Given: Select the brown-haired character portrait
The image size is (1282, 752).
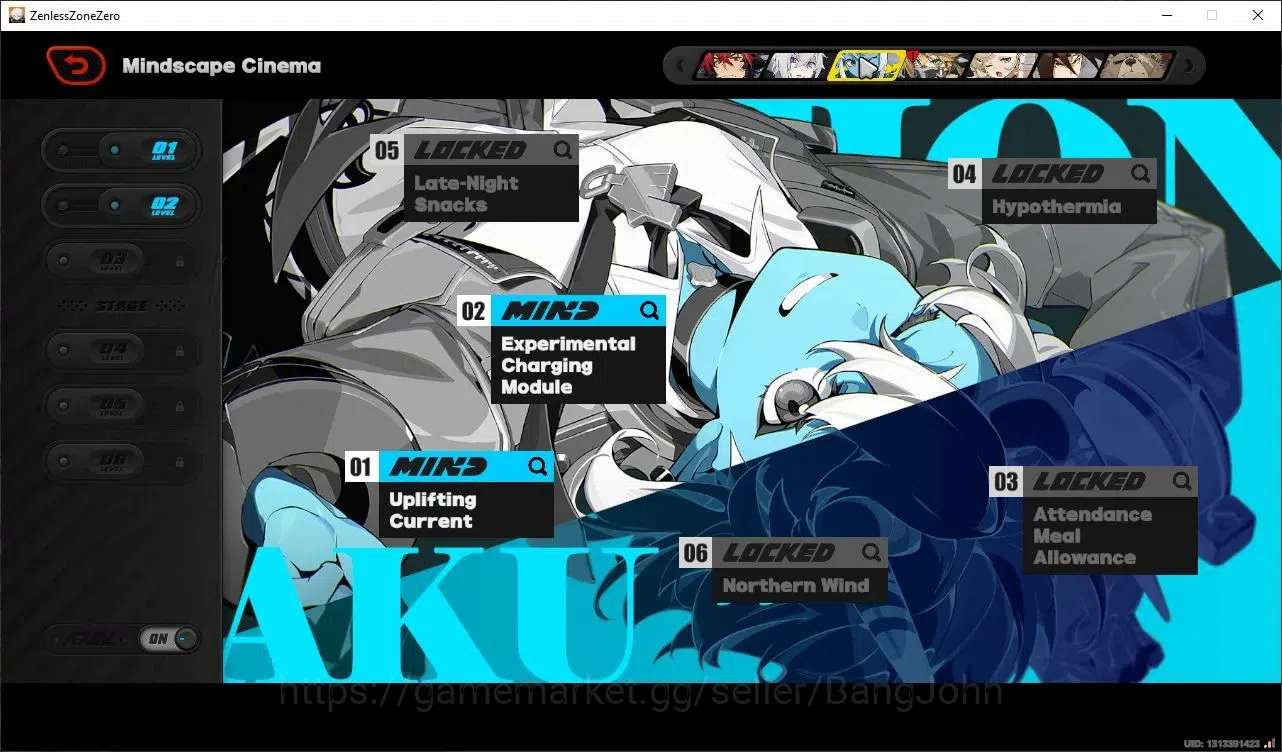Looking at the screenshot, I should pos(1070,66).
